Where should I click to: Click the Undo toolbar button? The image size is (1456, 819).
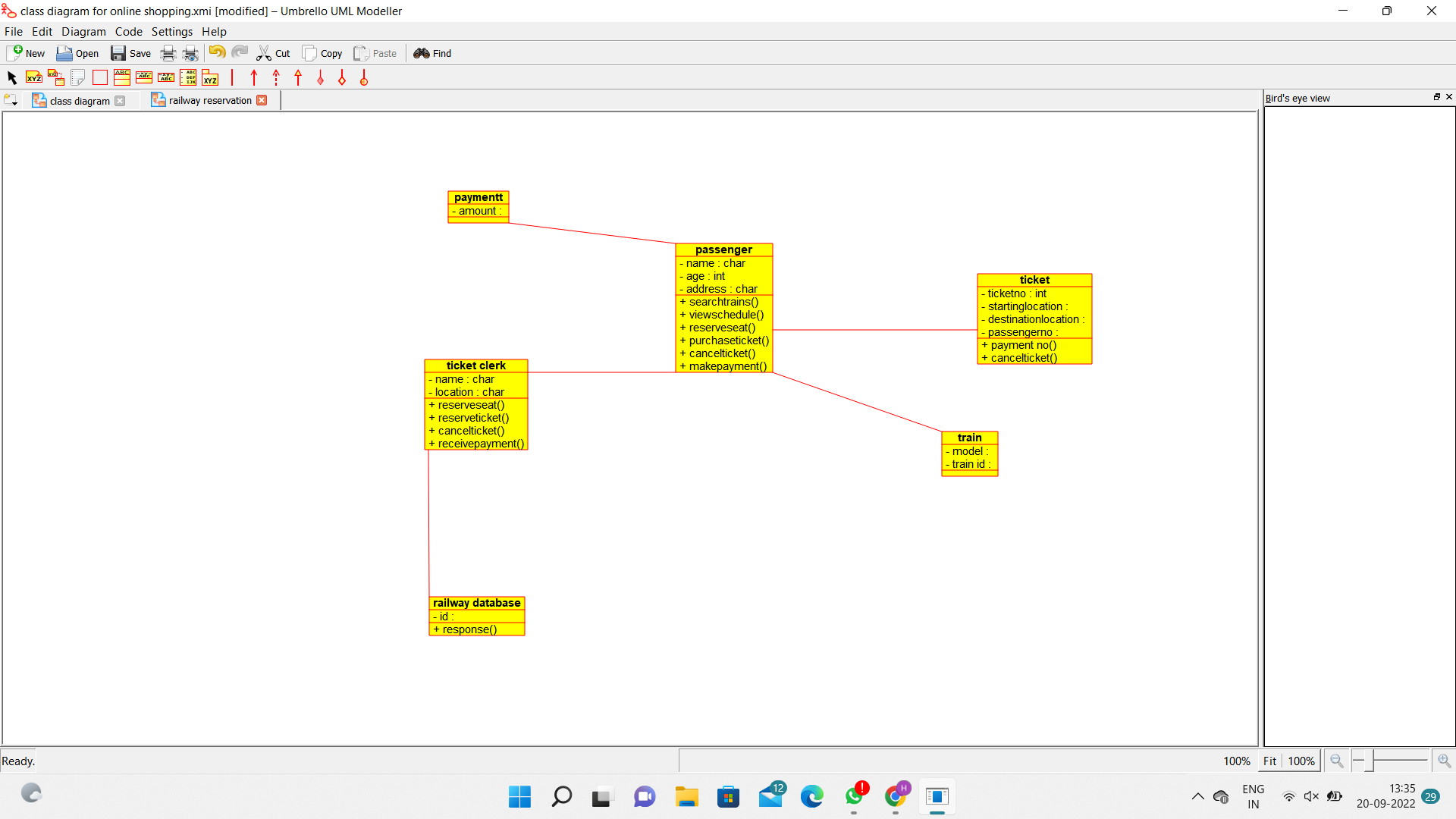(217, 52)
